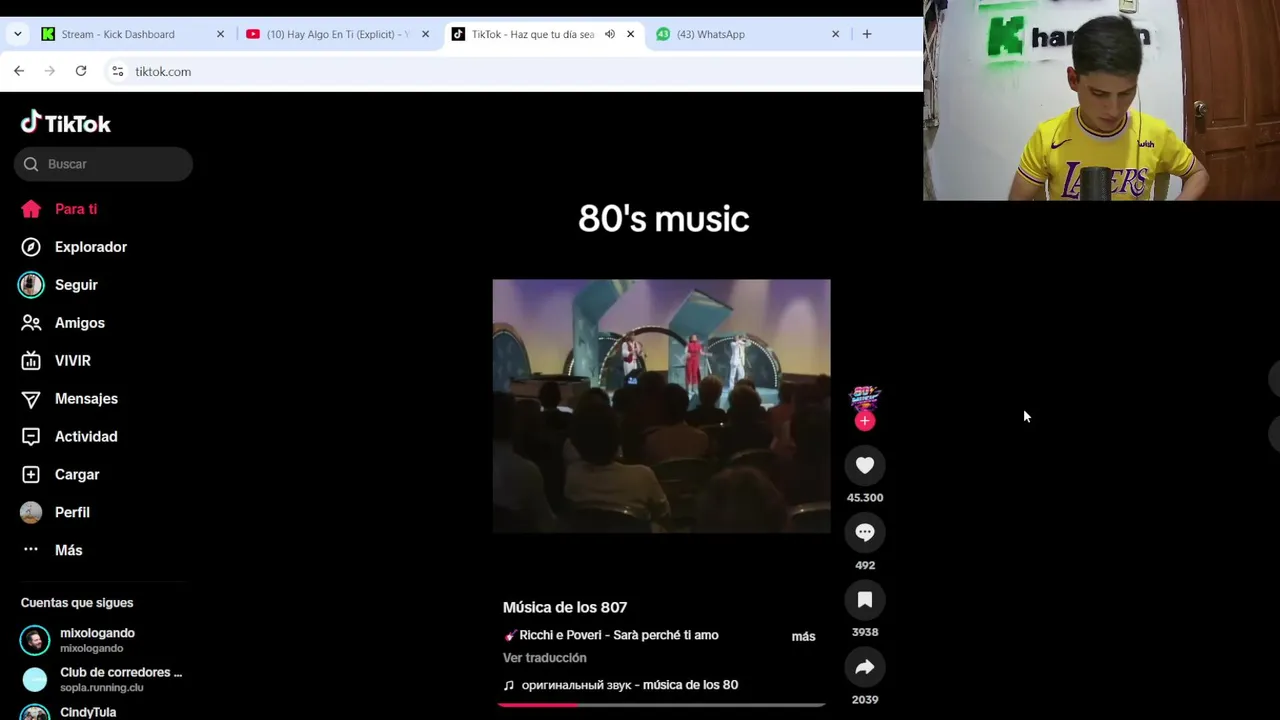Click the 45.300 likes count
Screen dimensions: 1280x720
tap(865, 498)
